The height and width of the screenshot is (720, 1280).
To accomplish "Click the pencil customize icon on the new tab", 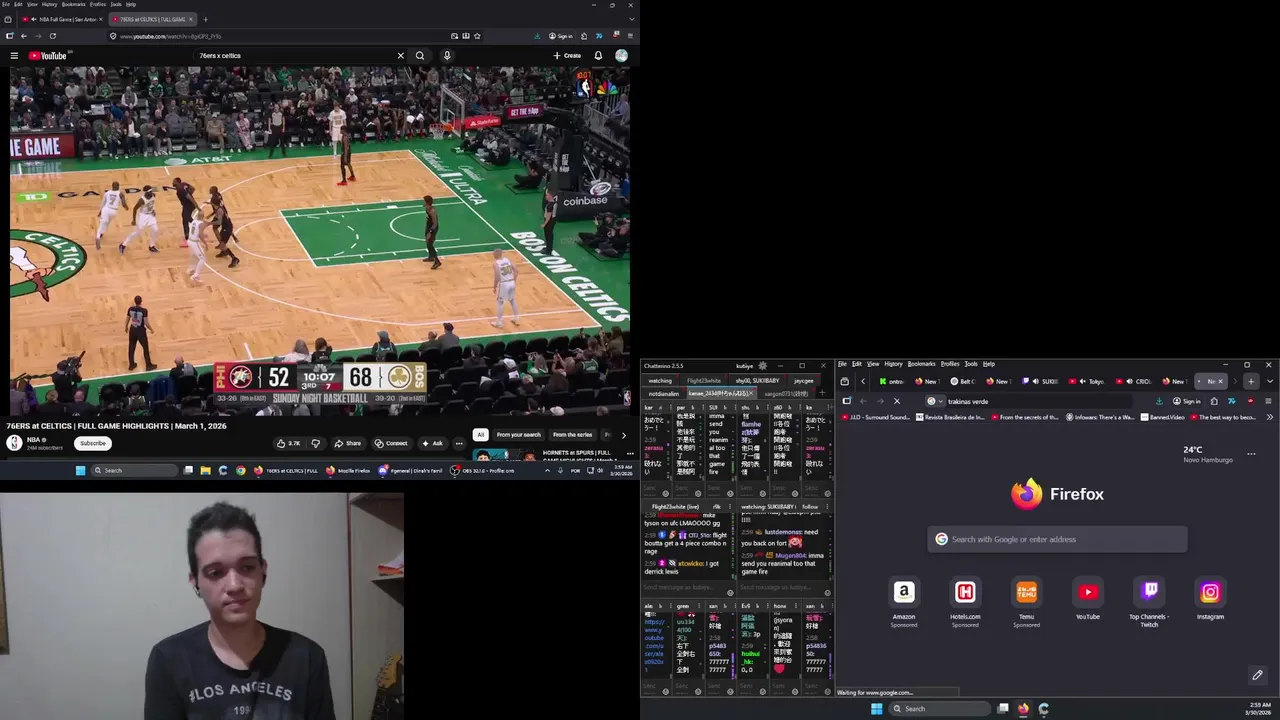I will [1257, 675].
